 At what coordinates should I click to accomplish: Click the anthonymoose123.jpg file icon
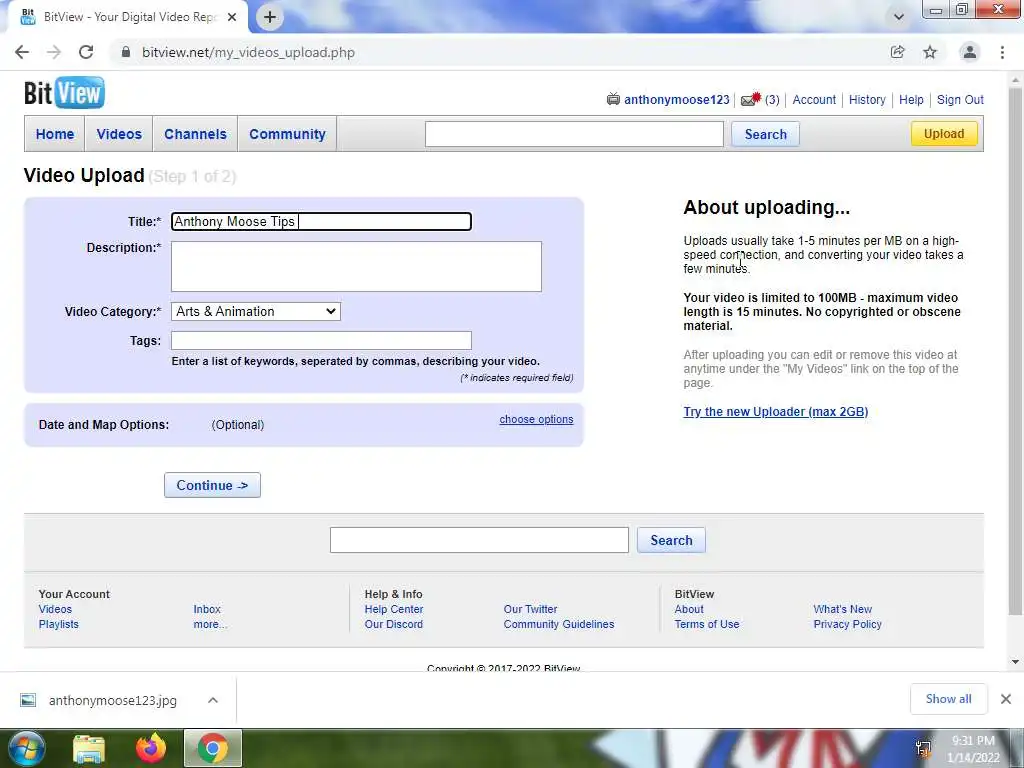click(27, 700)
